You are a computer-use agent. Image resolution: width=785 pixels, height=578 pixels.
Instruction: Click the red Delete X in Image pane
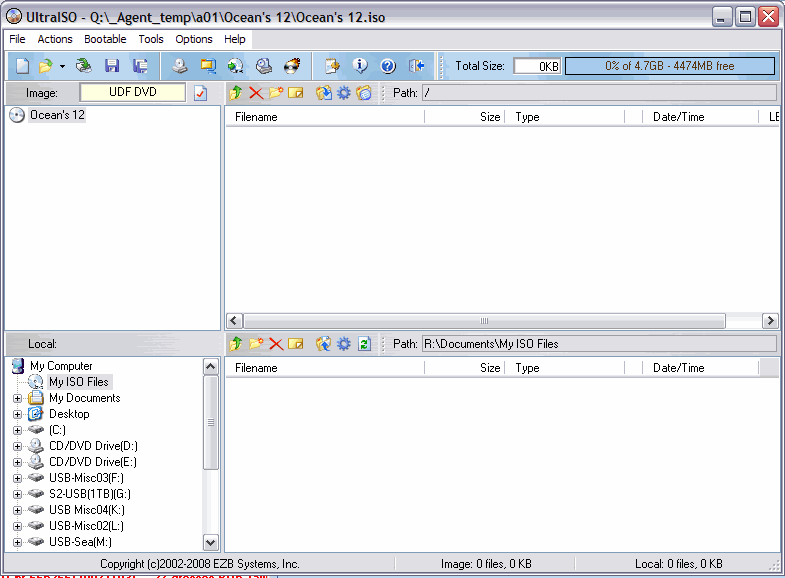click(x=256, y=93)
